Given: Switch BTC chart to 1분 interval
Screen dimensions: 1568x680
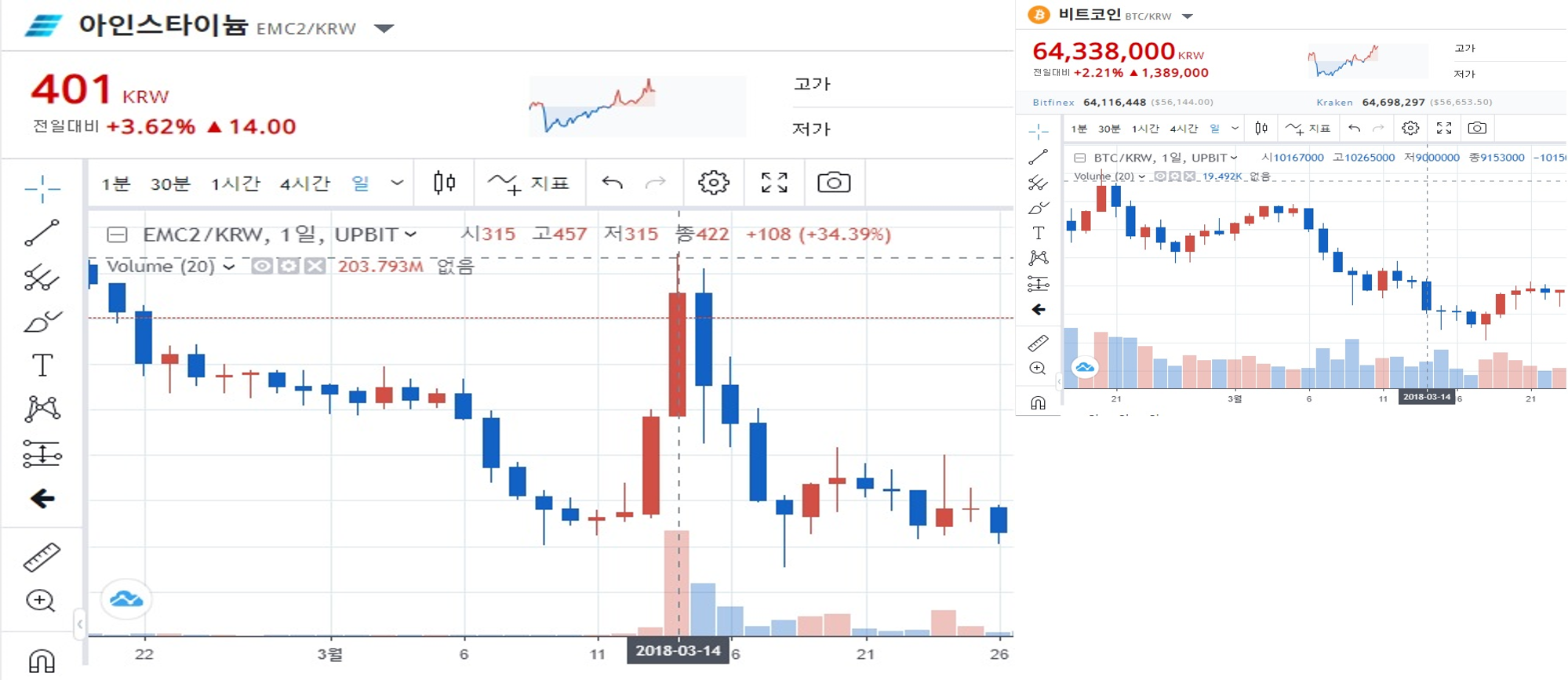Looking at the screenshot, I should [x=1079, y=129].
